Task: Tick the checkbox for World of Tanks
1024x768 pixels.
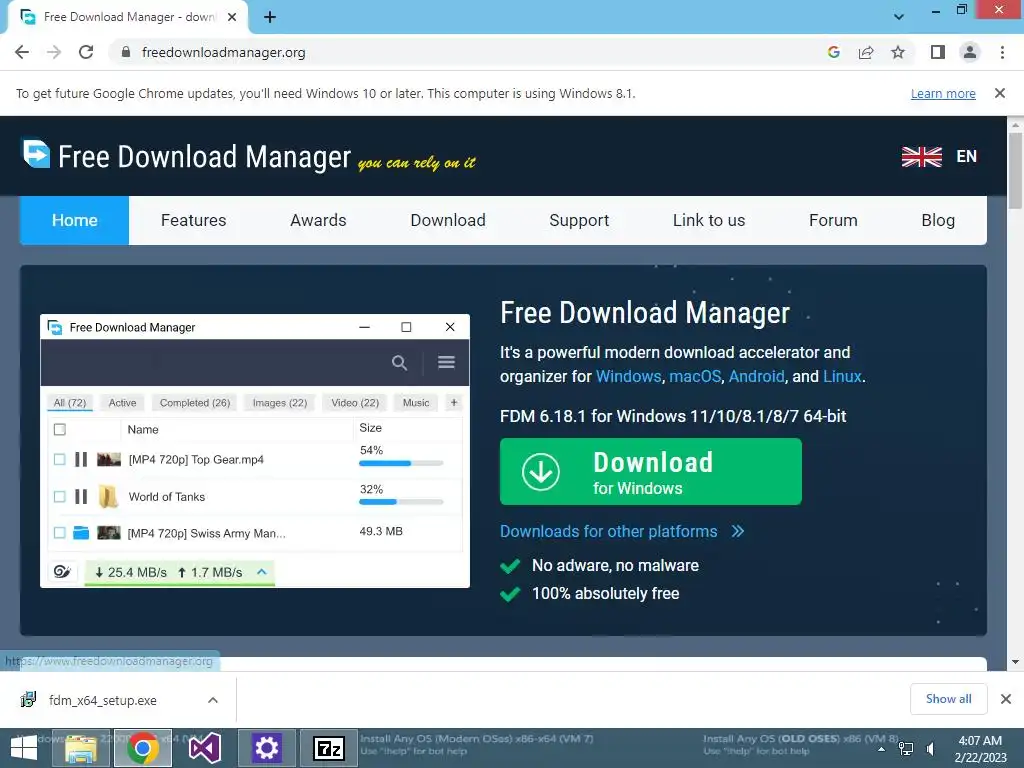Action: click(x=59, y=497)
